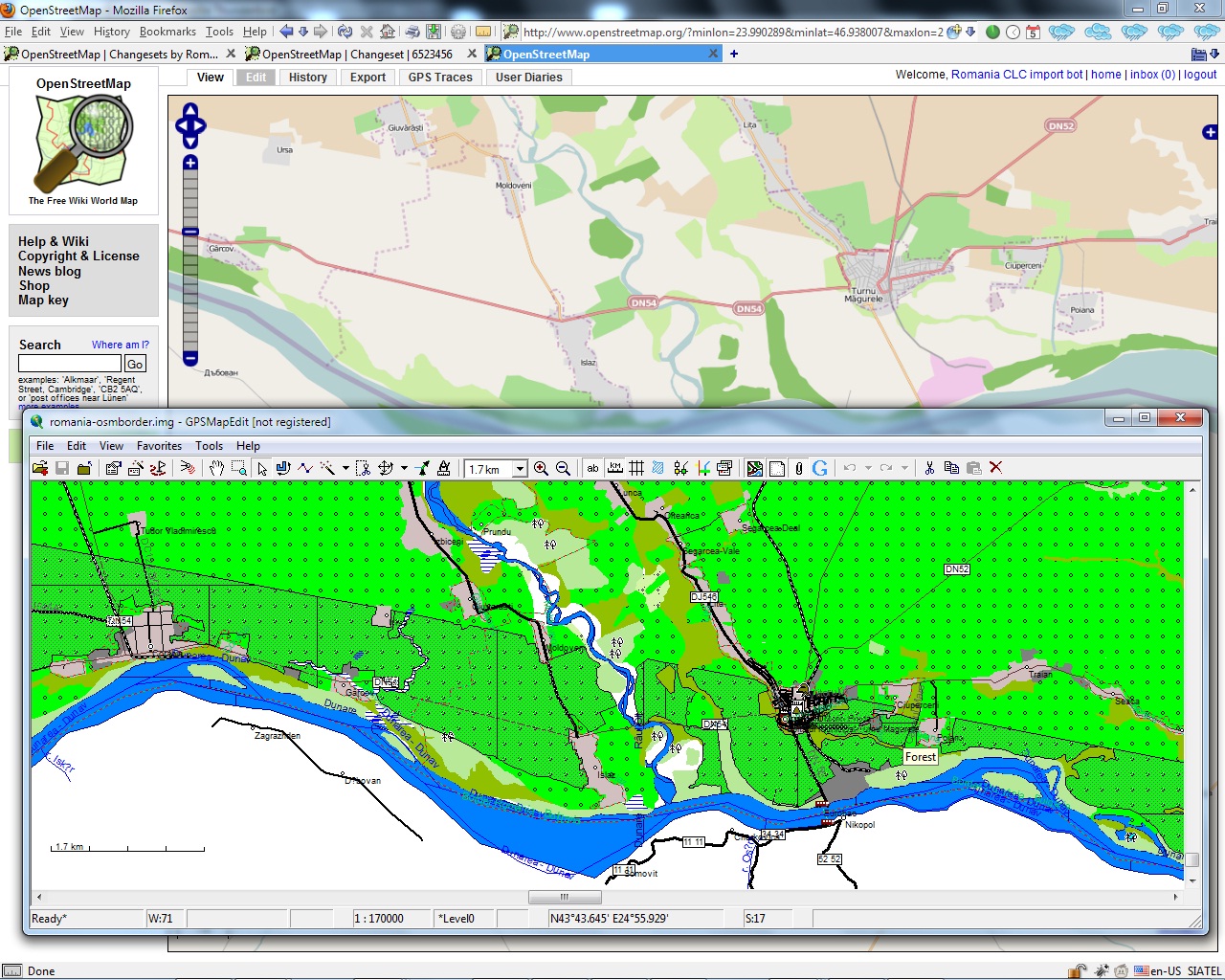
Task: Click the Open file icon in GPSMapEdit toolbar
Action: pyautogui.click(x=40, y=468)
